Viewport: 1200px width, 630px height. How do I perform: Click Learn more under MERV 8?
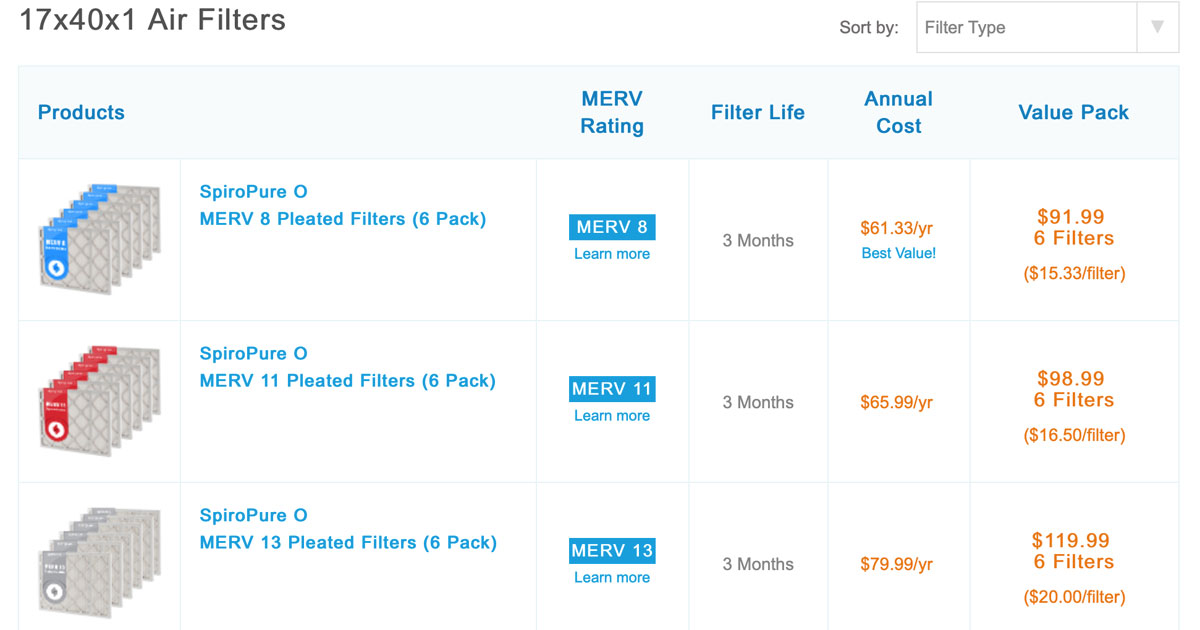pyautogui.click(x=612, y=254)
